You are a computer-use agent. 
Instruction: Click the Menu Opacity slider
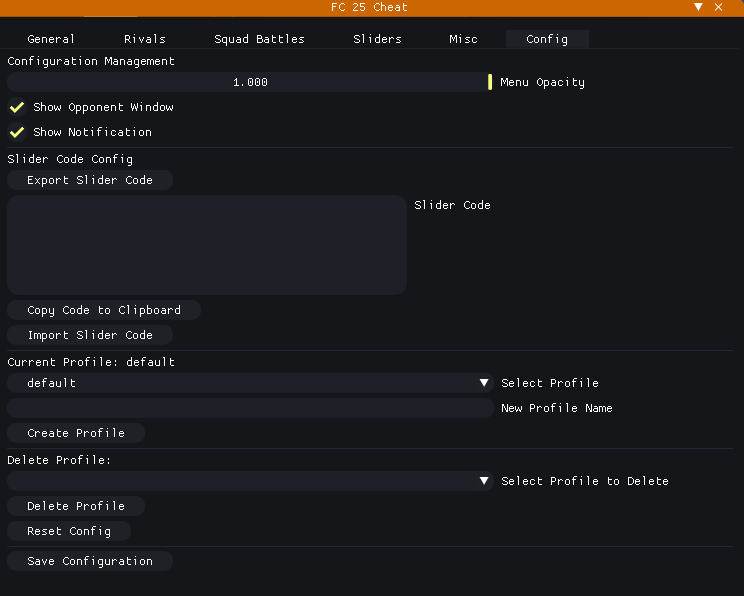(x=250, y=82)
